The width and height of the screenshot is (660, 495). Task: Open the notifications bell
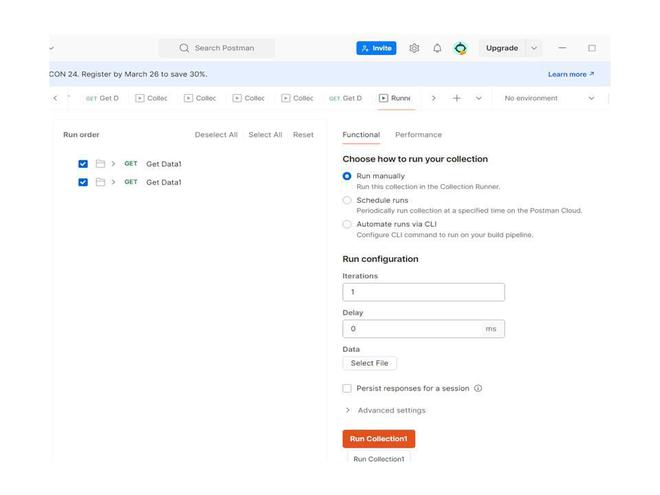[x=437, y=48]
